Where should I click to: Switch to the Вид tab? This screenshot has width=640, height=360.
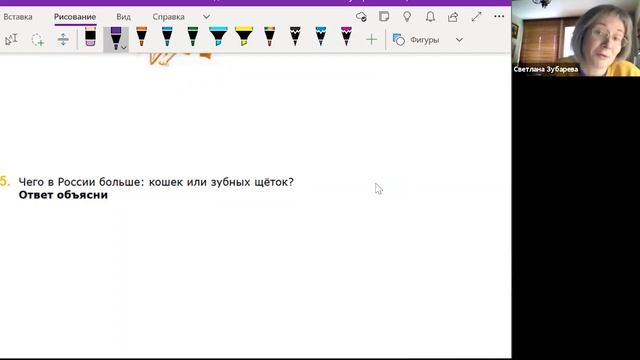coord(123,17)
